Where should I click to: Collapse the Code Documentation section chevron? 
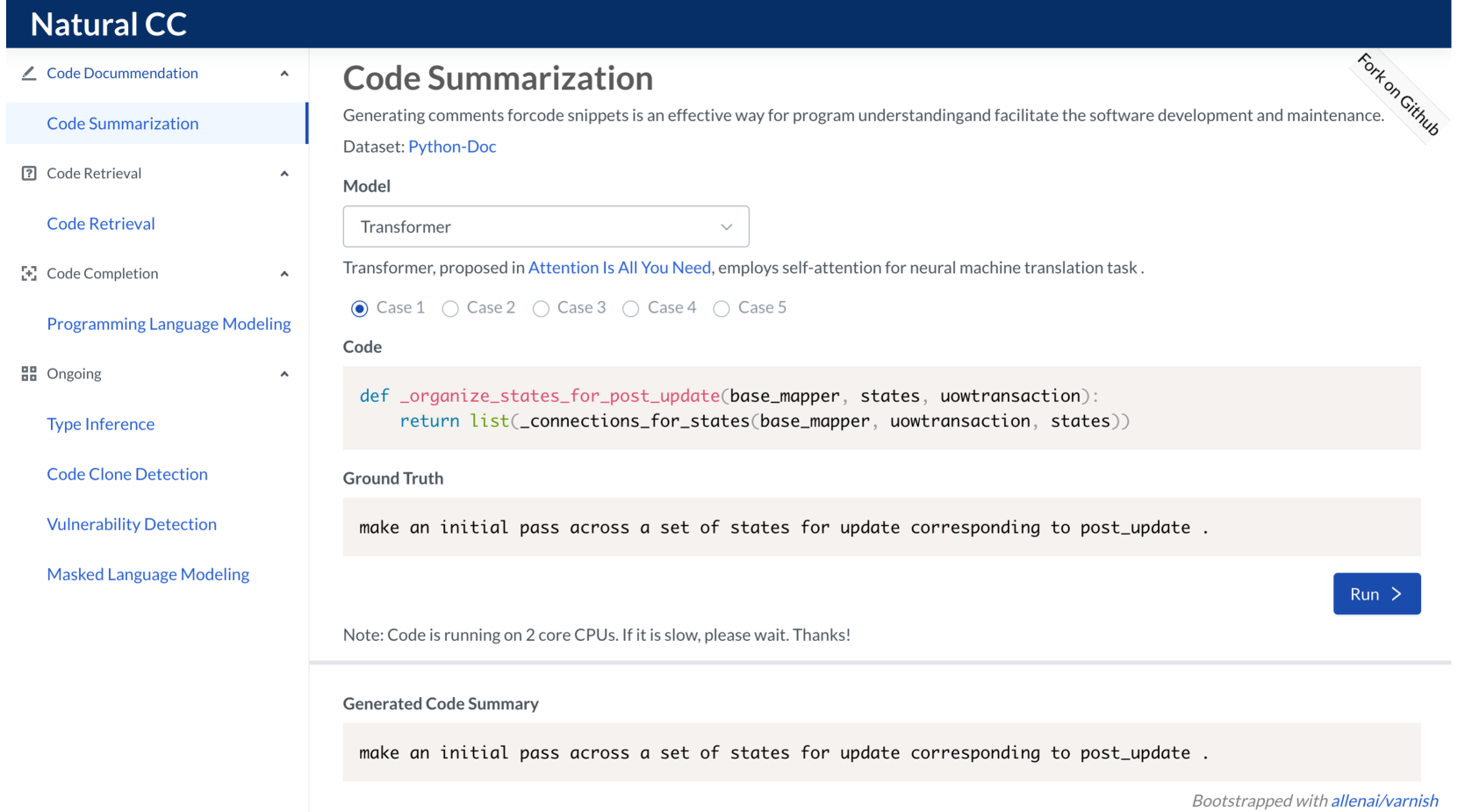coord(284,74)
